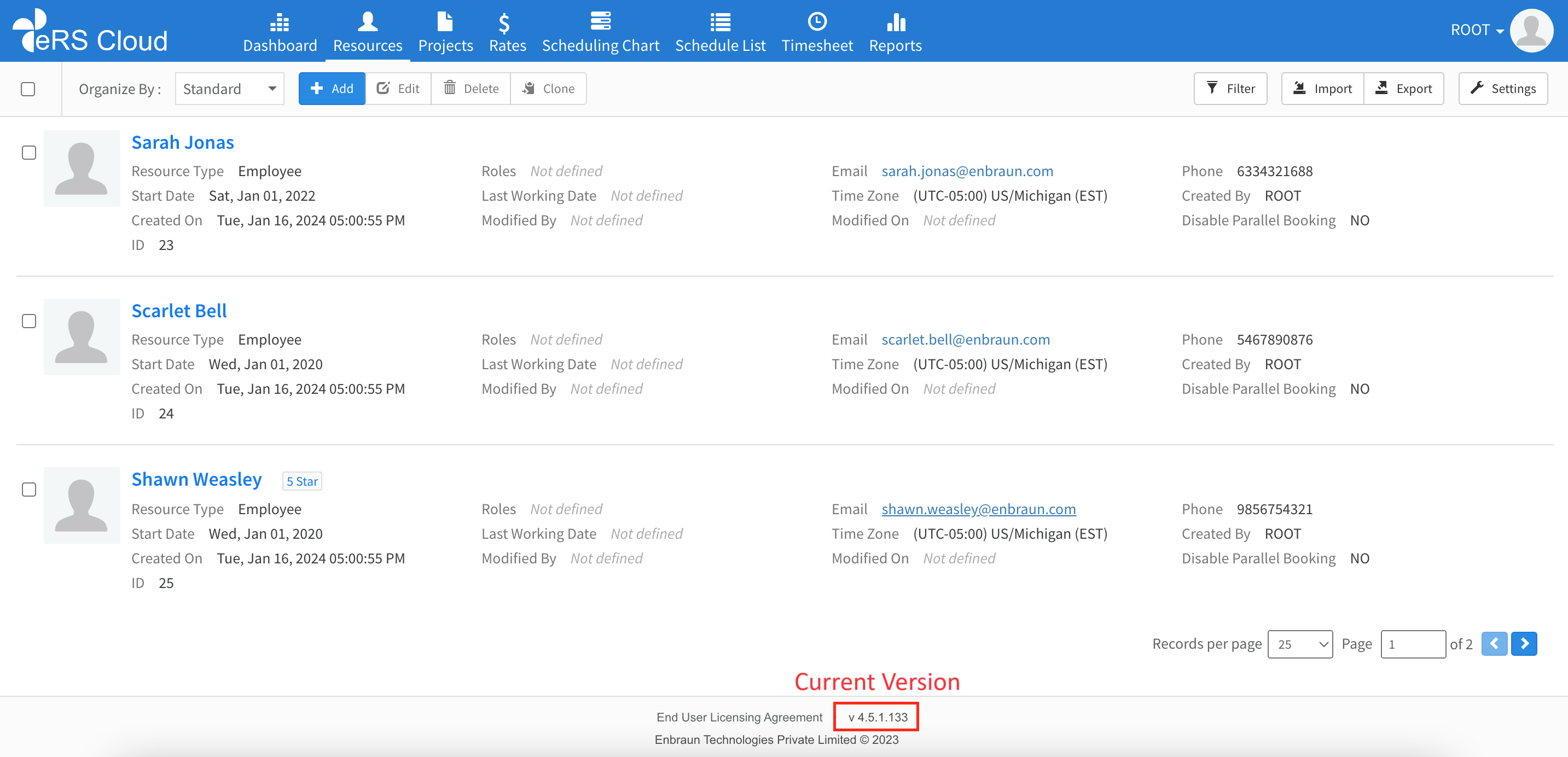
Task: Click the ID value 23
Action: (x=166, y=245)
